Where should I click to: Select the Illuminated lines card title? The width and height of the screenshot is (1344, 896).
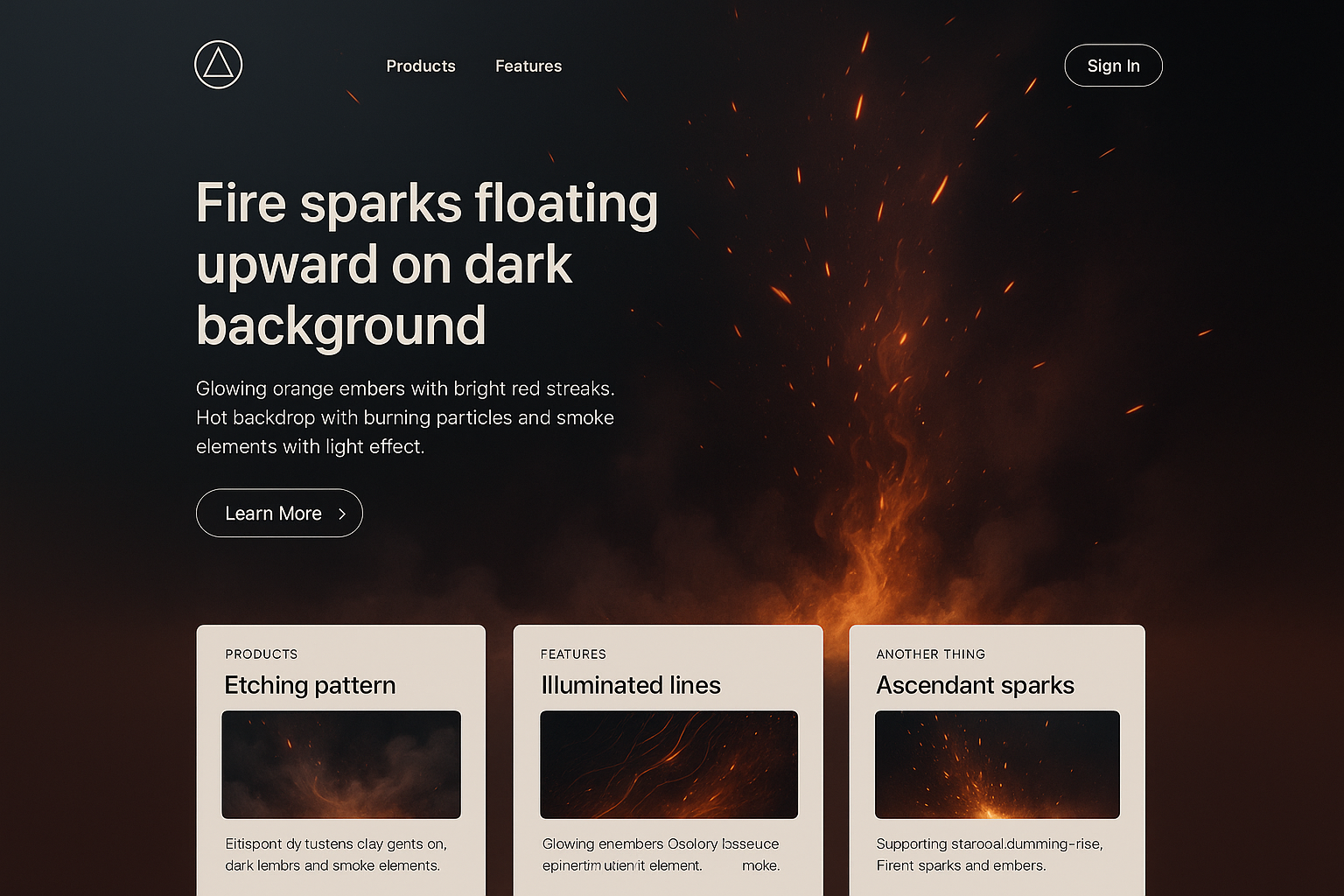click(x=631, y=685)
